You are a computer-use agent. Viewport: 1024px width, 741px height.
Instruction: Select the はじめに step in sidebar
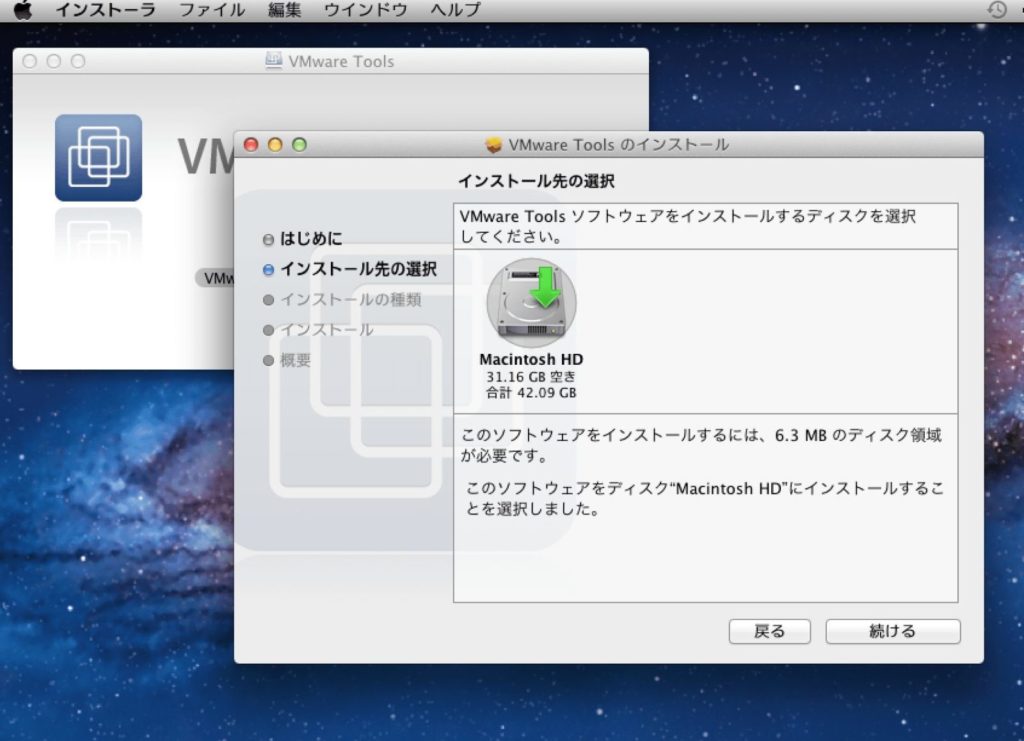[302, 239]
